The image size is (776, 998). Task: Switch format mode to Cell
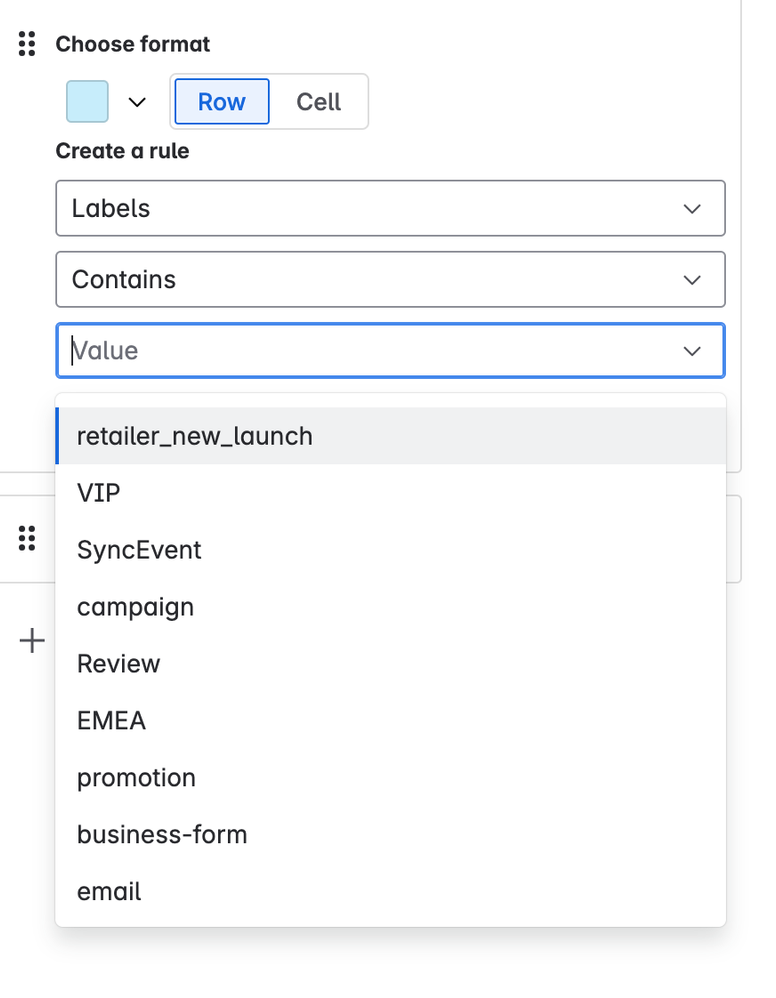click(x=318, y=102)
